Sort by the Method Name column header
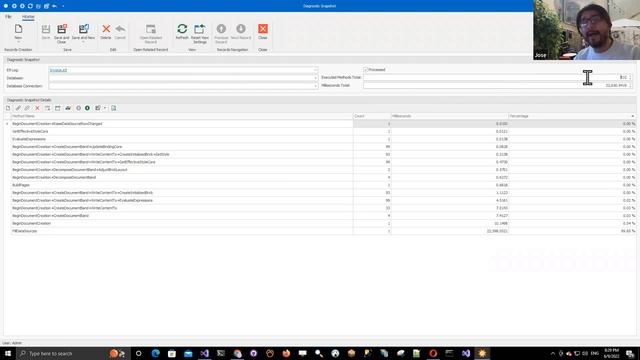640x360 pixels. pyautogui.click(x=182, y=116)
